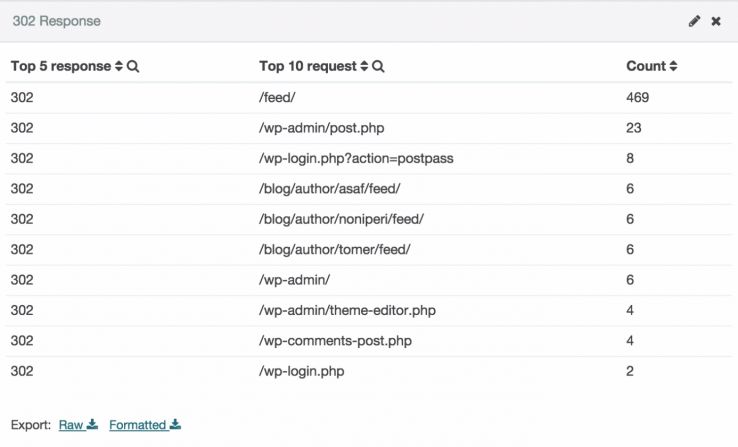738x447 pixels.
Task: Click the count value 469
Action: (637, 97)
